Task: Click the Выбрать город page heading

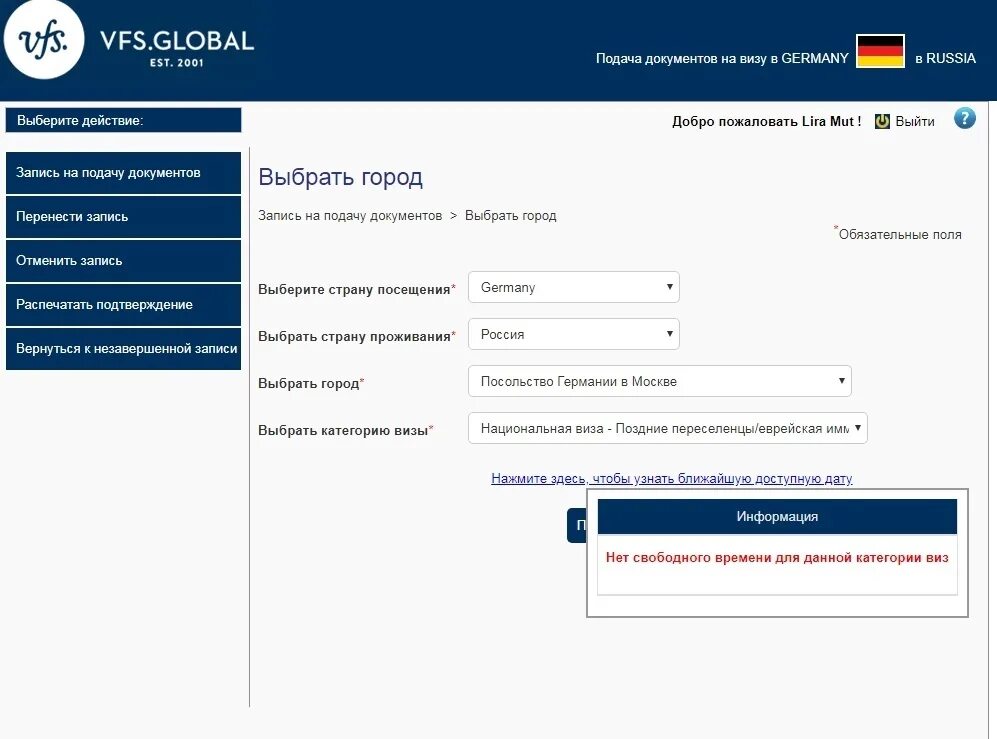Action: [x=340, y=177]
